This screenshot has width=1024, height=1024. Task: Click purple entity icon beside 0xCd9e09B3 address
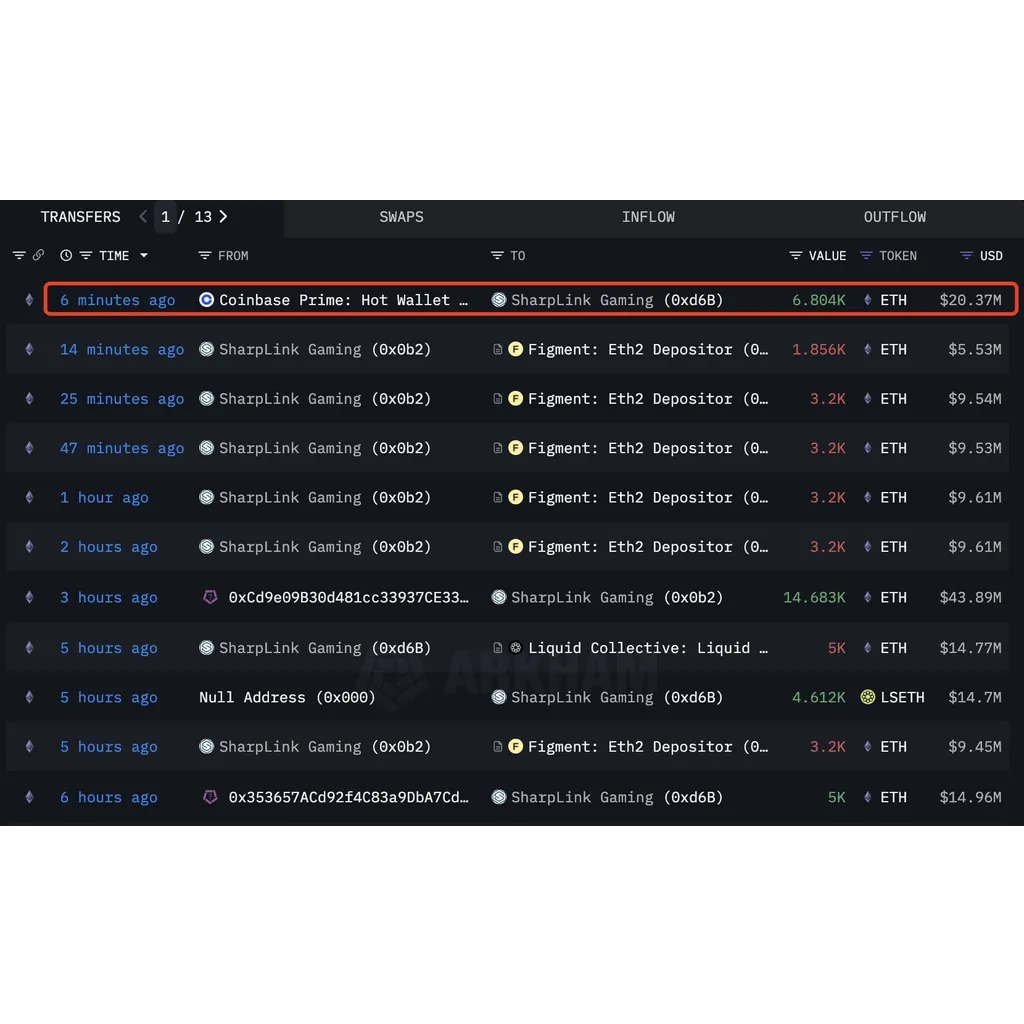coord(210,597)
